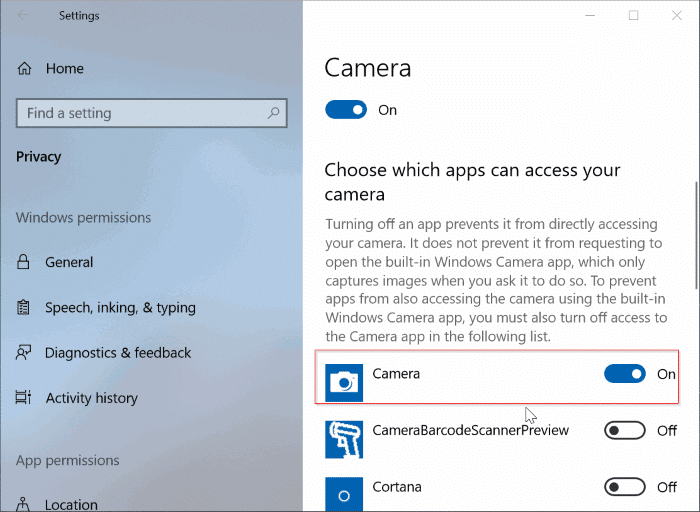The width and height of the screenshot is (700, 512).
Task: Open Location permission settings
Action: tap(71, 504)
